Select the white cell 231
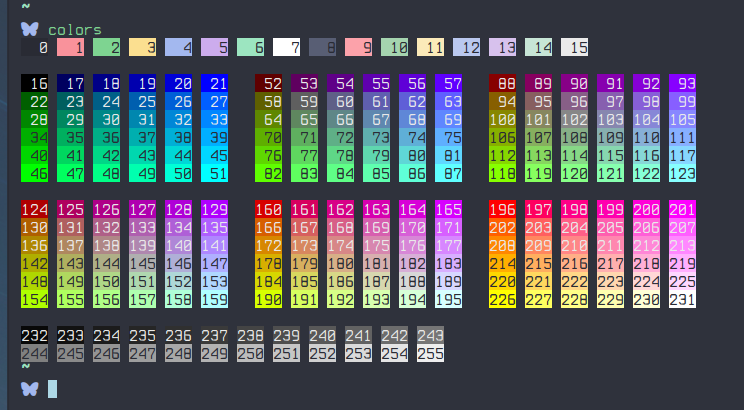The image size is (744, 410). coord(683,299)
